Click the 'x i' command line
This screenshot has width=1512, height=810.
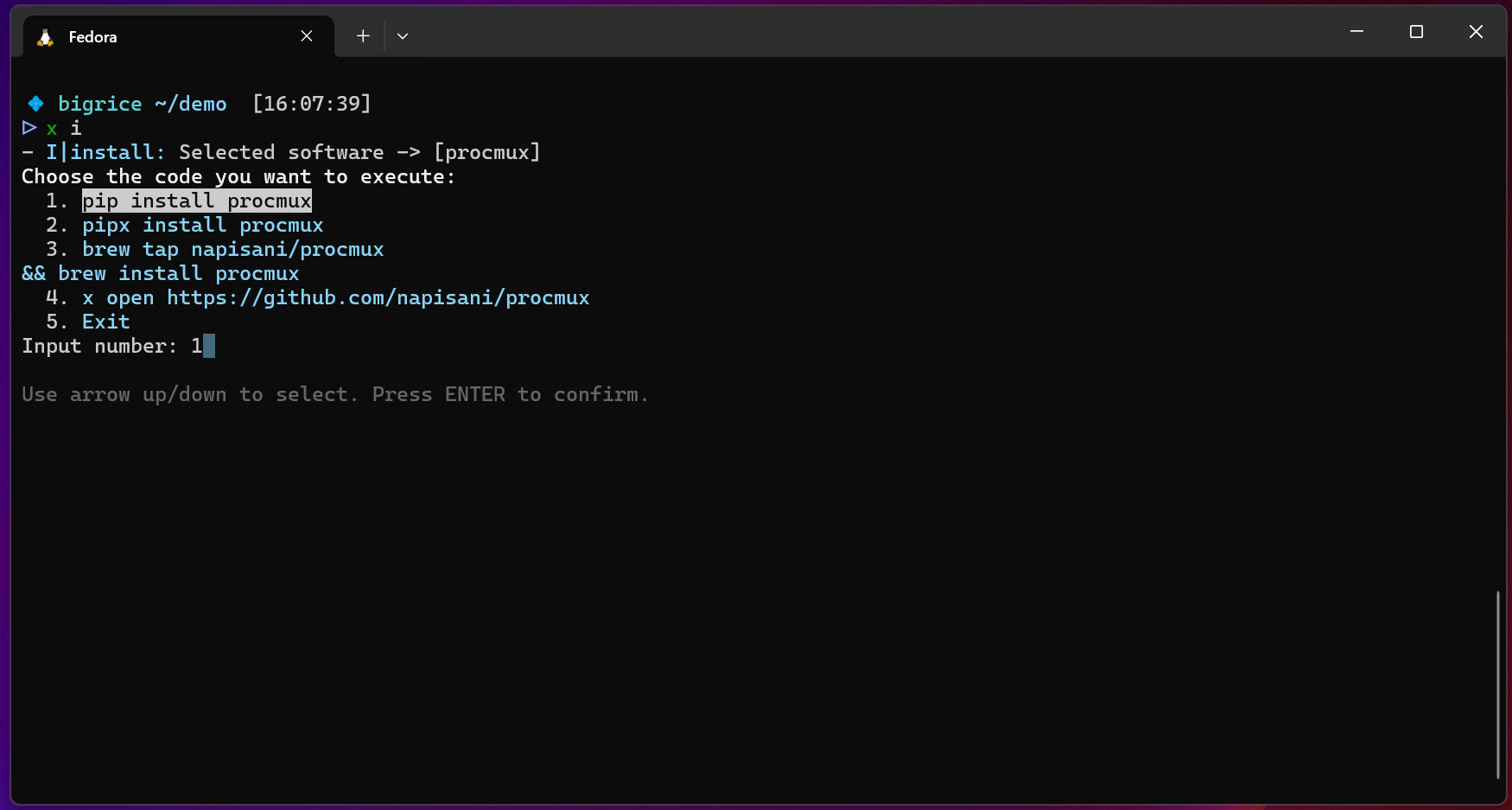[x=64, y=128]
